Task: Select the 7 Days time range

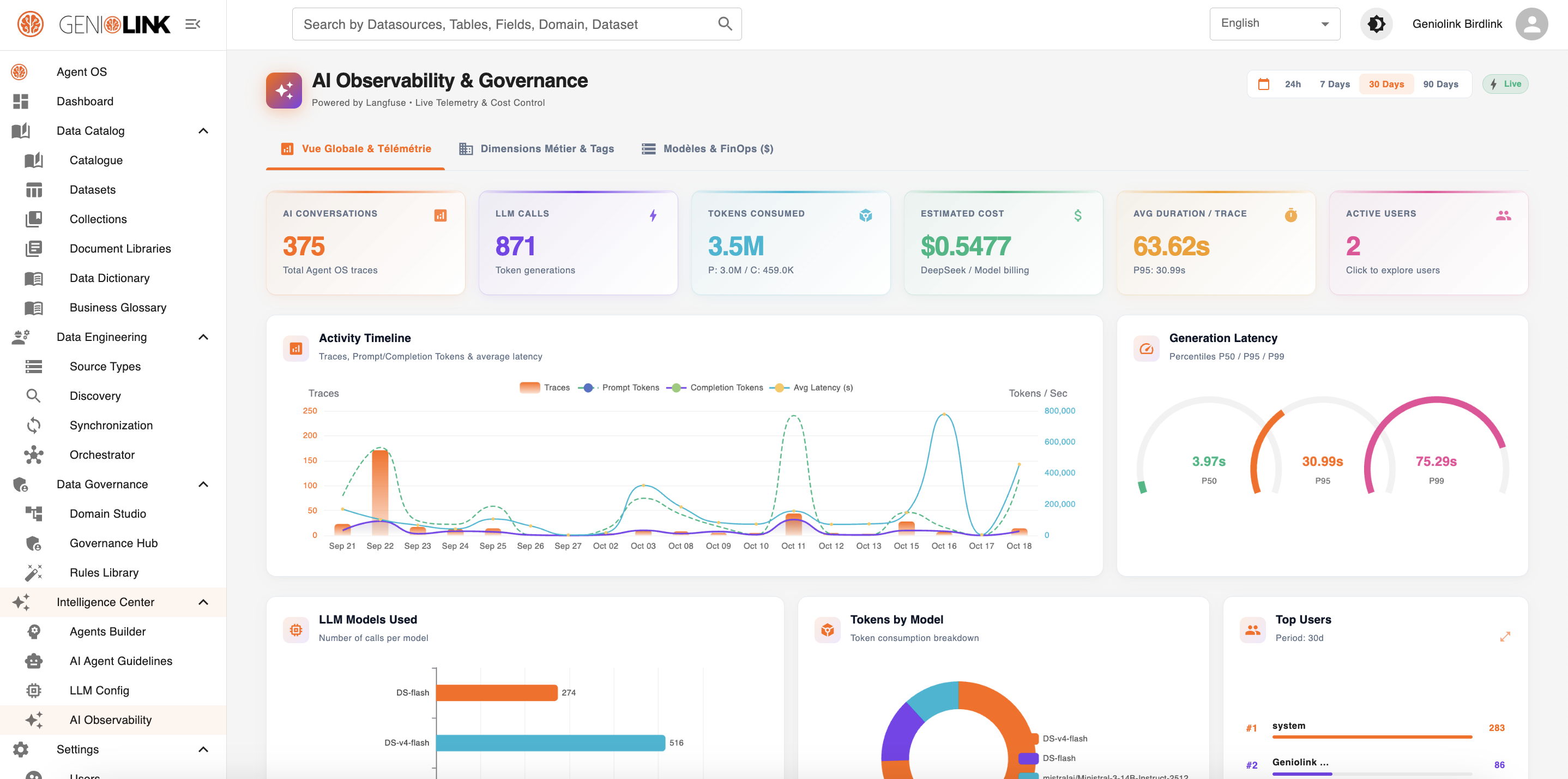Action: point(1334,84)
